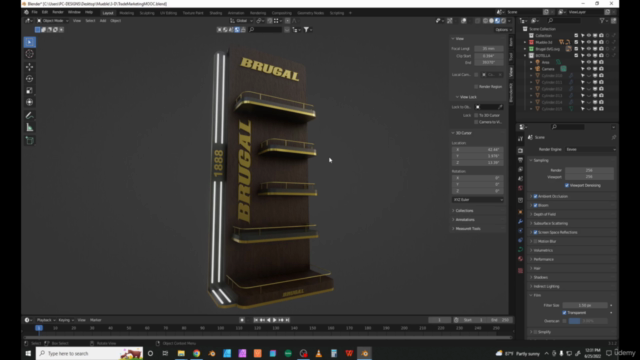Image resolution: width=640 pixels, height=360 pixels.
Task: Click the outliner filter funnel icon
Action: pyautogui.click(x=602, y=20)
